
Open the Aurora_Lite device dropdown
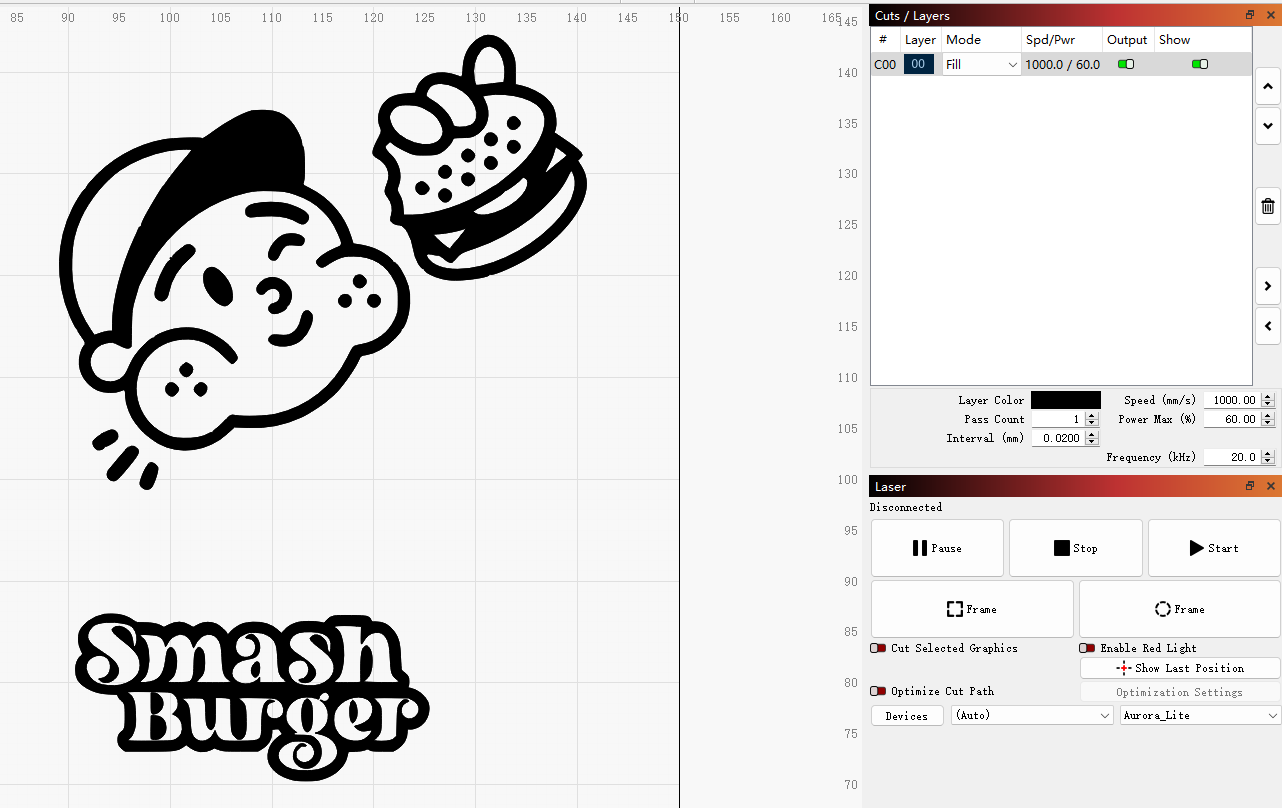coord(1200,715)
